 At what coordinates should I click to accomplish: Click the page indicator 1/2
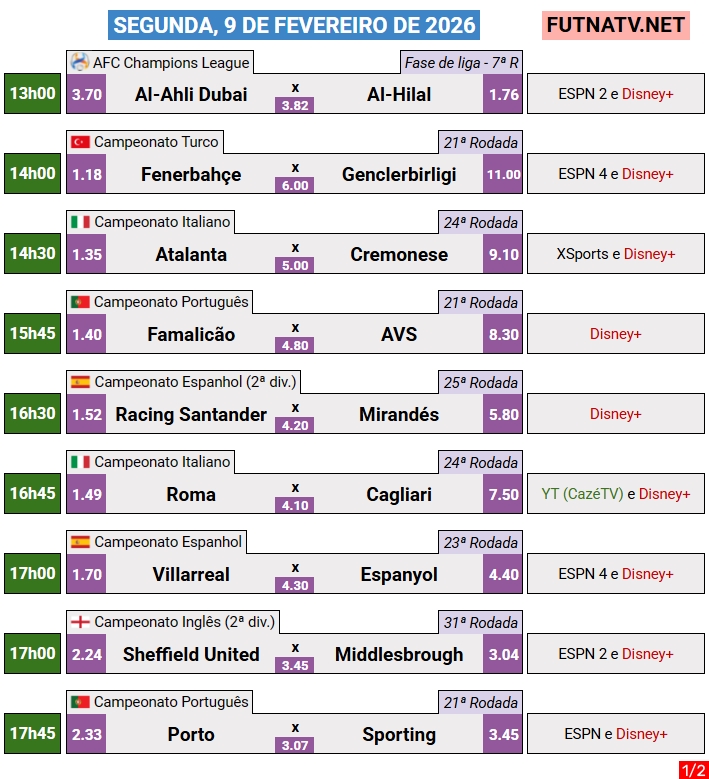click(692, 770)
